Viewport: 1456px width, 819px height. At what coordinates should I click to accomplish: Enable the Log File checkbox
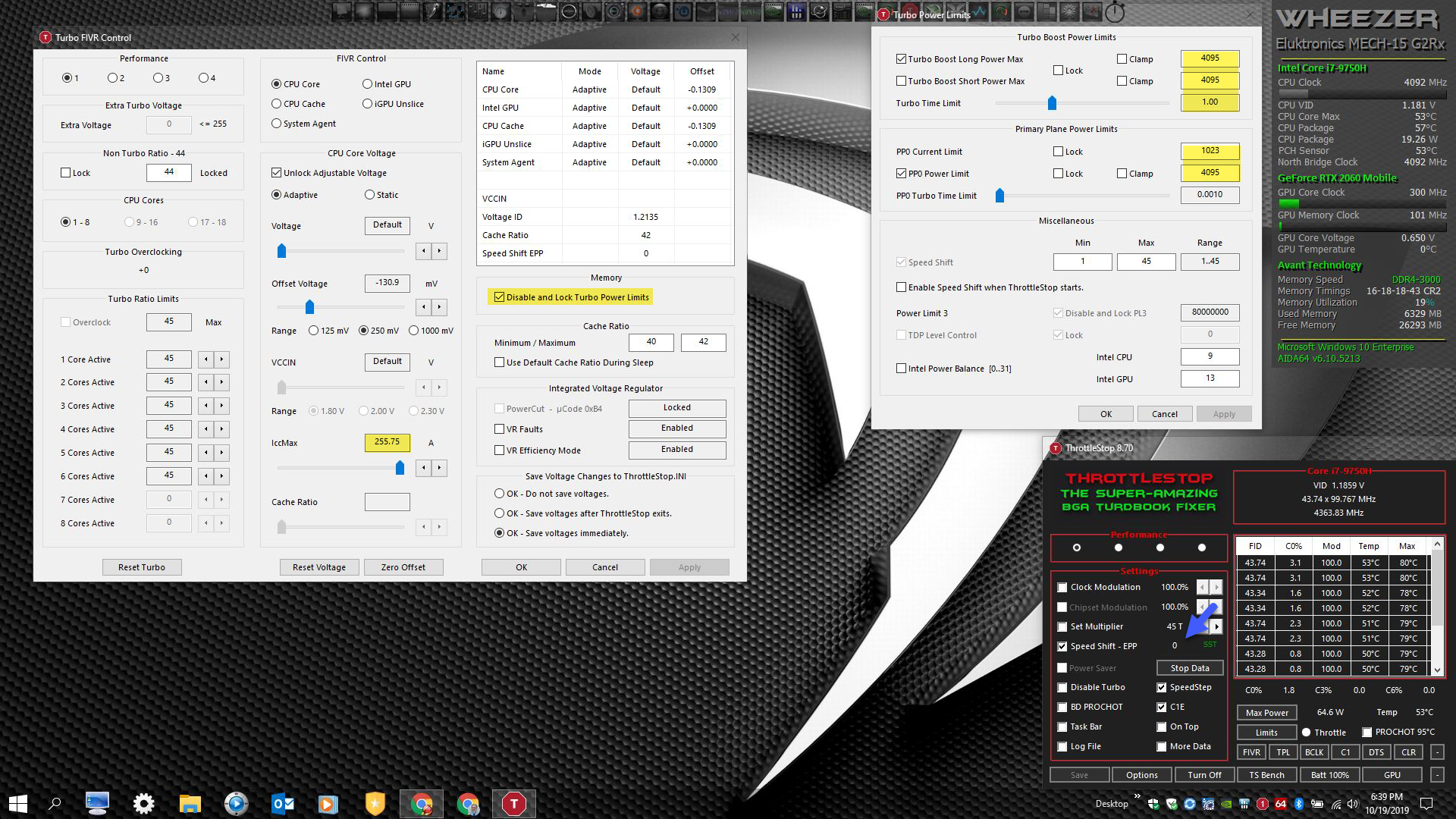[1062, 747]
